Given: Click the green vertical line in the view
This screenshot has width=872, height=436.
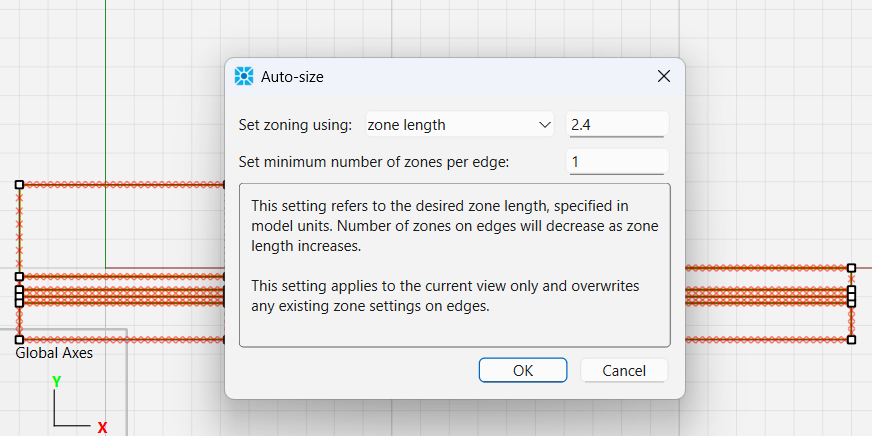Looking at the screenshot, I should pos(105,133).
